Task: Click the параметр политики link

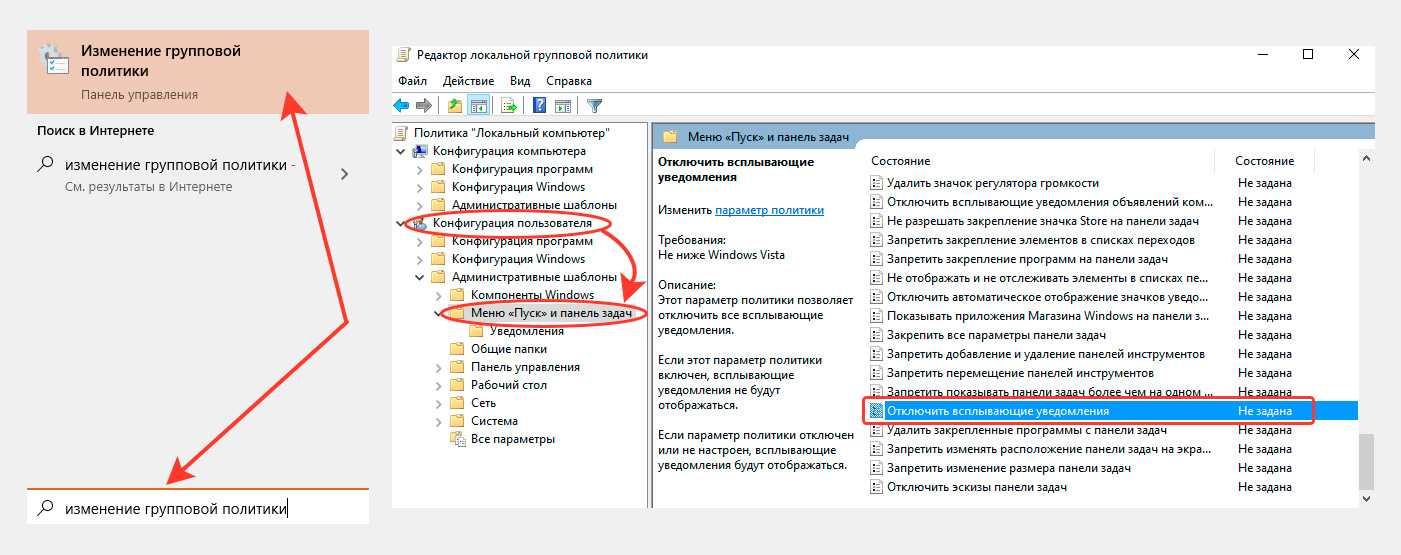Action: pyautogui.click(x=769, y=210)
